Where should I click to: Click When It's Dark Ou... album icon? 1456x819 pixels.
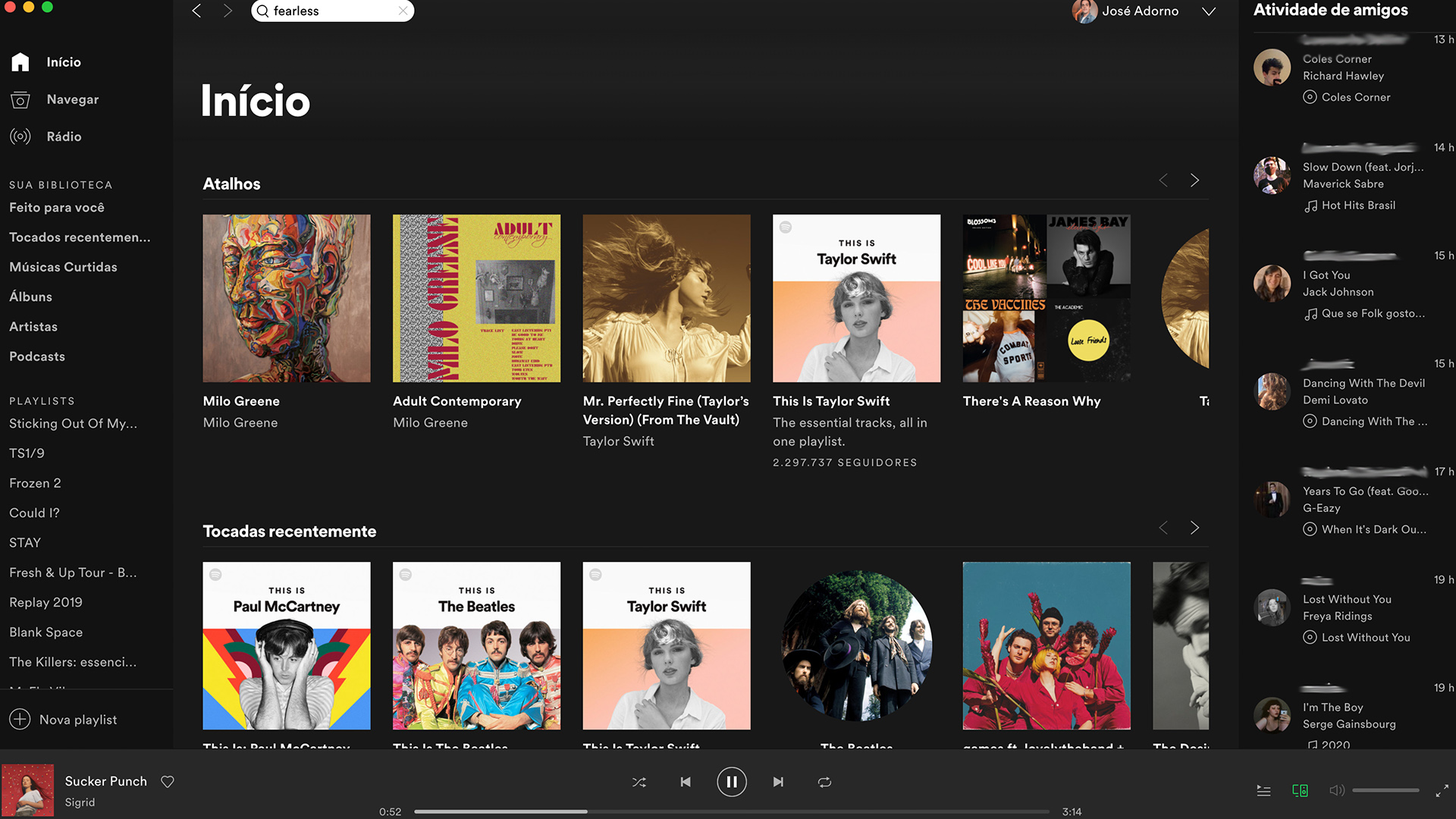[1310, 529]
